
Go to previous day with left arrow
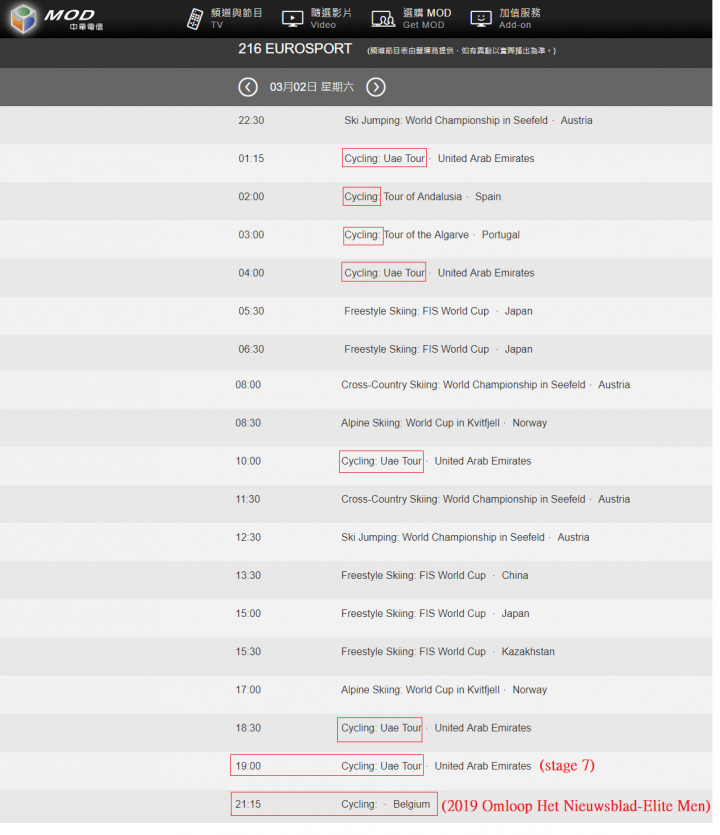pos(248,87)
